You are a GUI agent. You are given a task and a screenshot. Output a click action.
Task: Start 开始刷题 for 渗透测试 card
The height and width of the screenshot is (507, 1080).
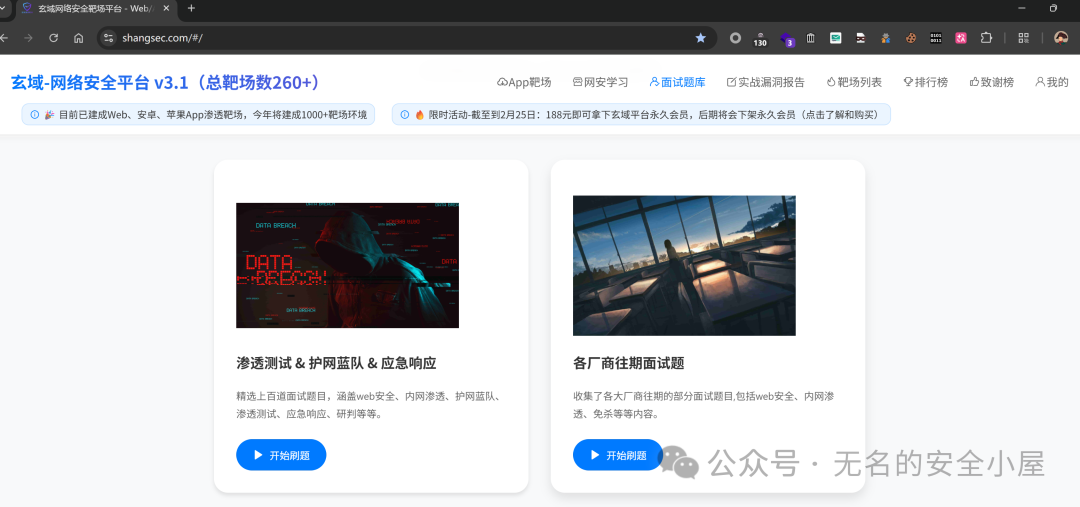pos(281,455)
